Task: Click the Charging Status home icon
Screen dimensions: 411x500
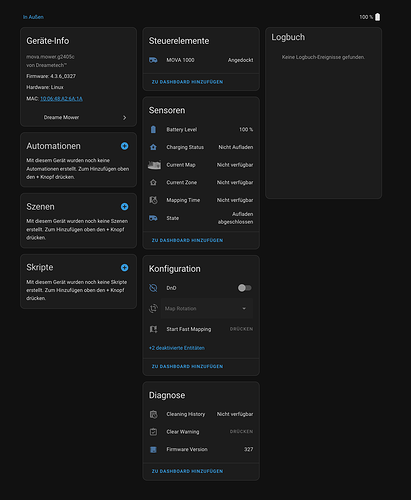Action: click(153, 147)
